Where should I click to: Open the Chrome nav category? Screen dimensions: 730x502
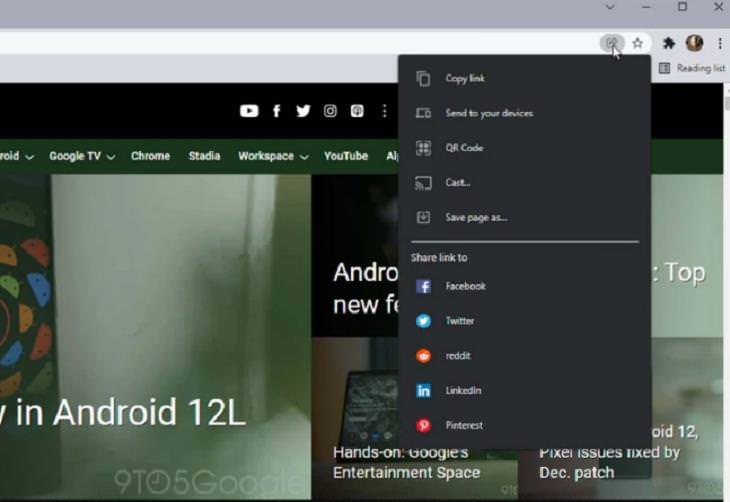coord(150,156)
